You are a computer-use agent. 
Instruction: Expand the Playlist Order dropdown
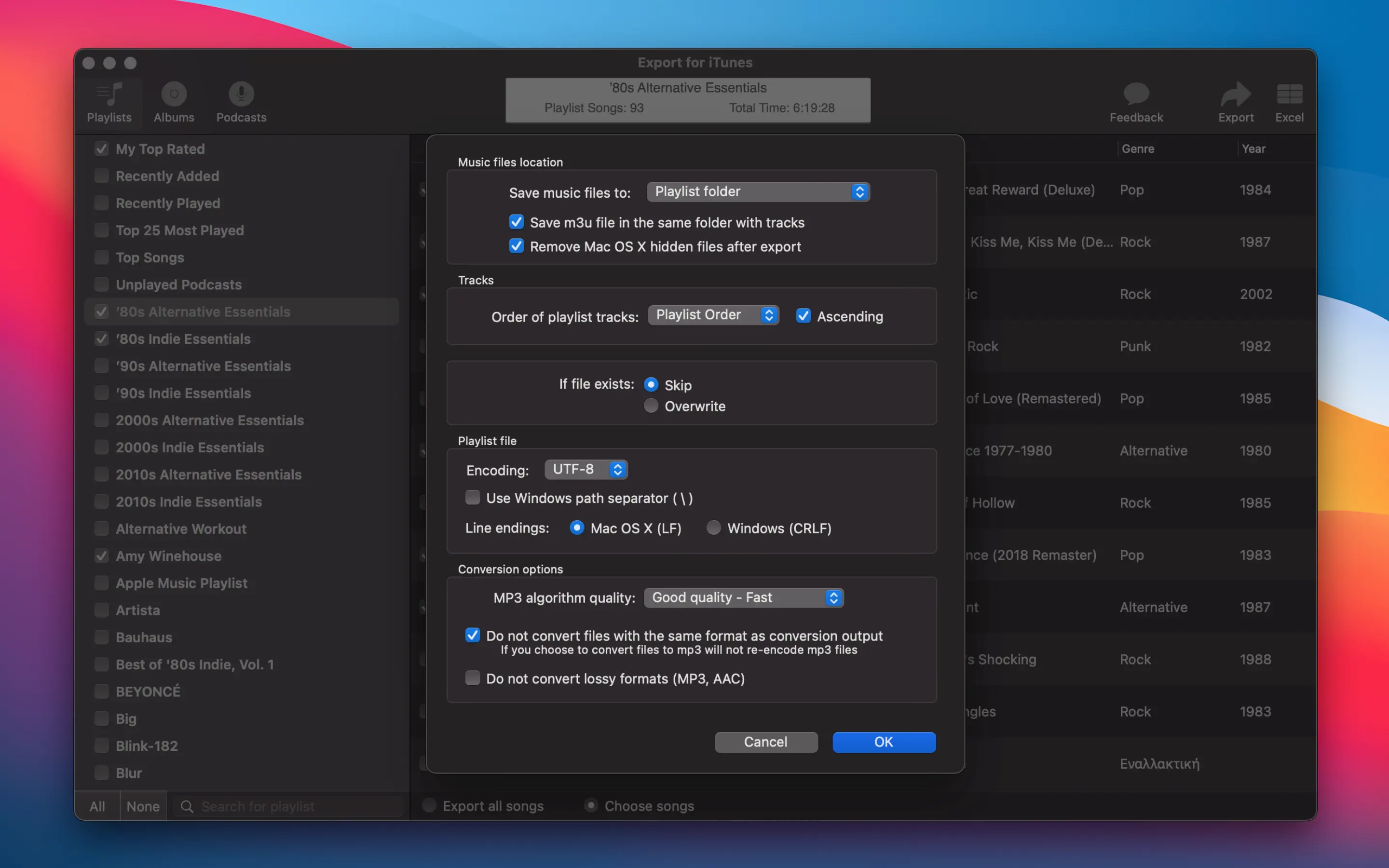[x=713, y=315]
